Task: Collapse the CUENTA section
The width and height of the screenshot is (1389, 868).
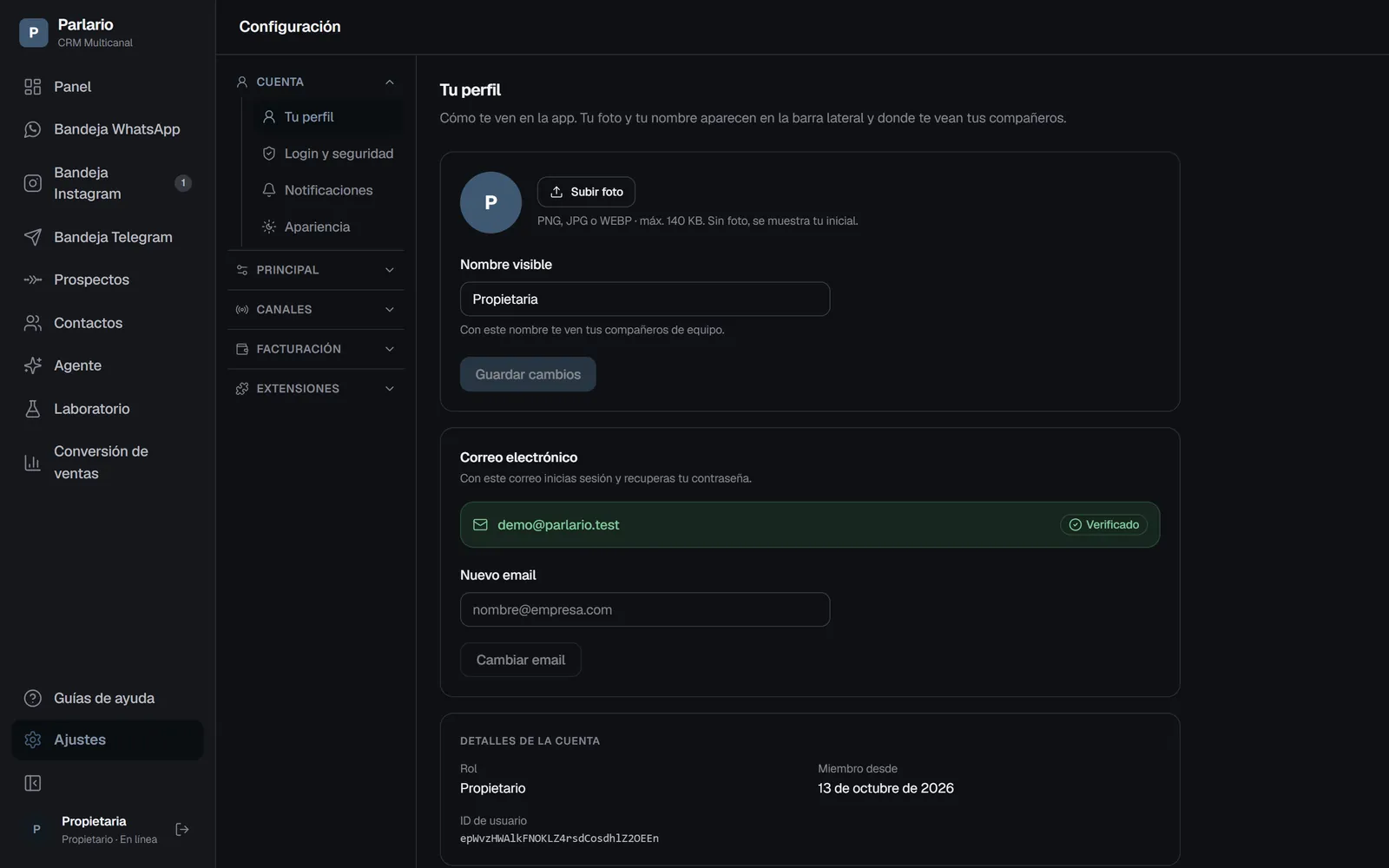Action: [x=315, y=82]
